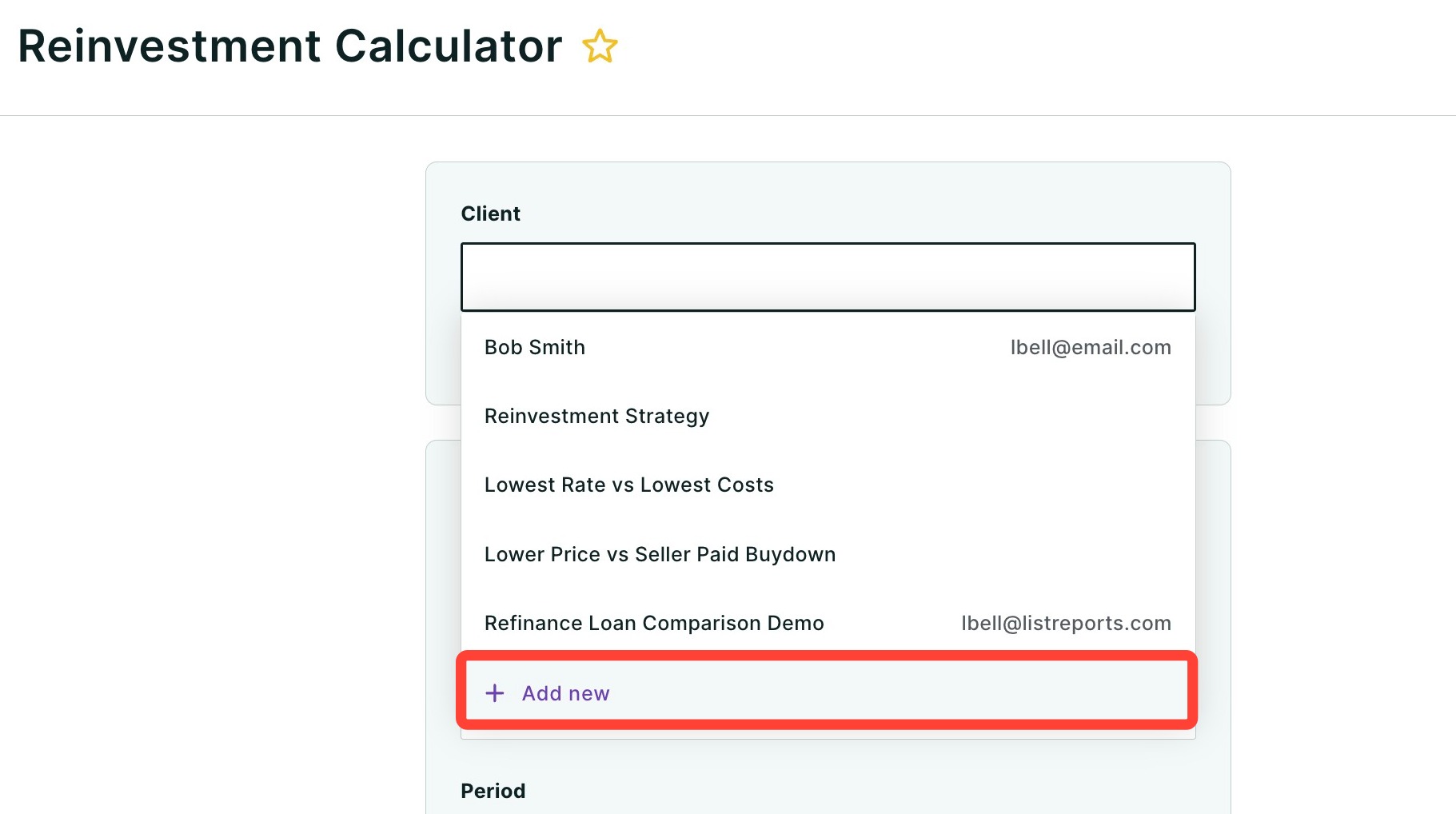Click the Client field label
Screen dimensions: 1456x814
(490, 213)
